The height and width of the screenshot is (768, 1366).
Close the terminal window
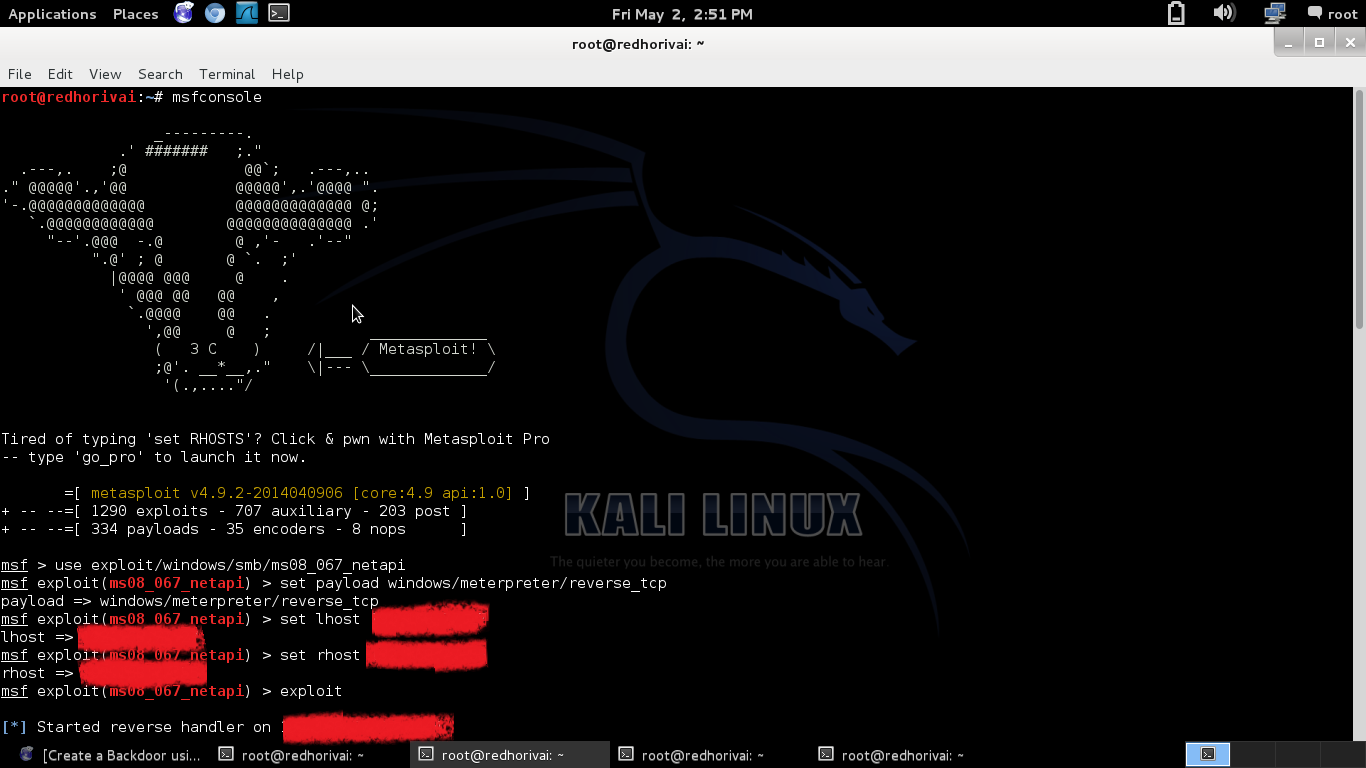tap(1348, 42)
